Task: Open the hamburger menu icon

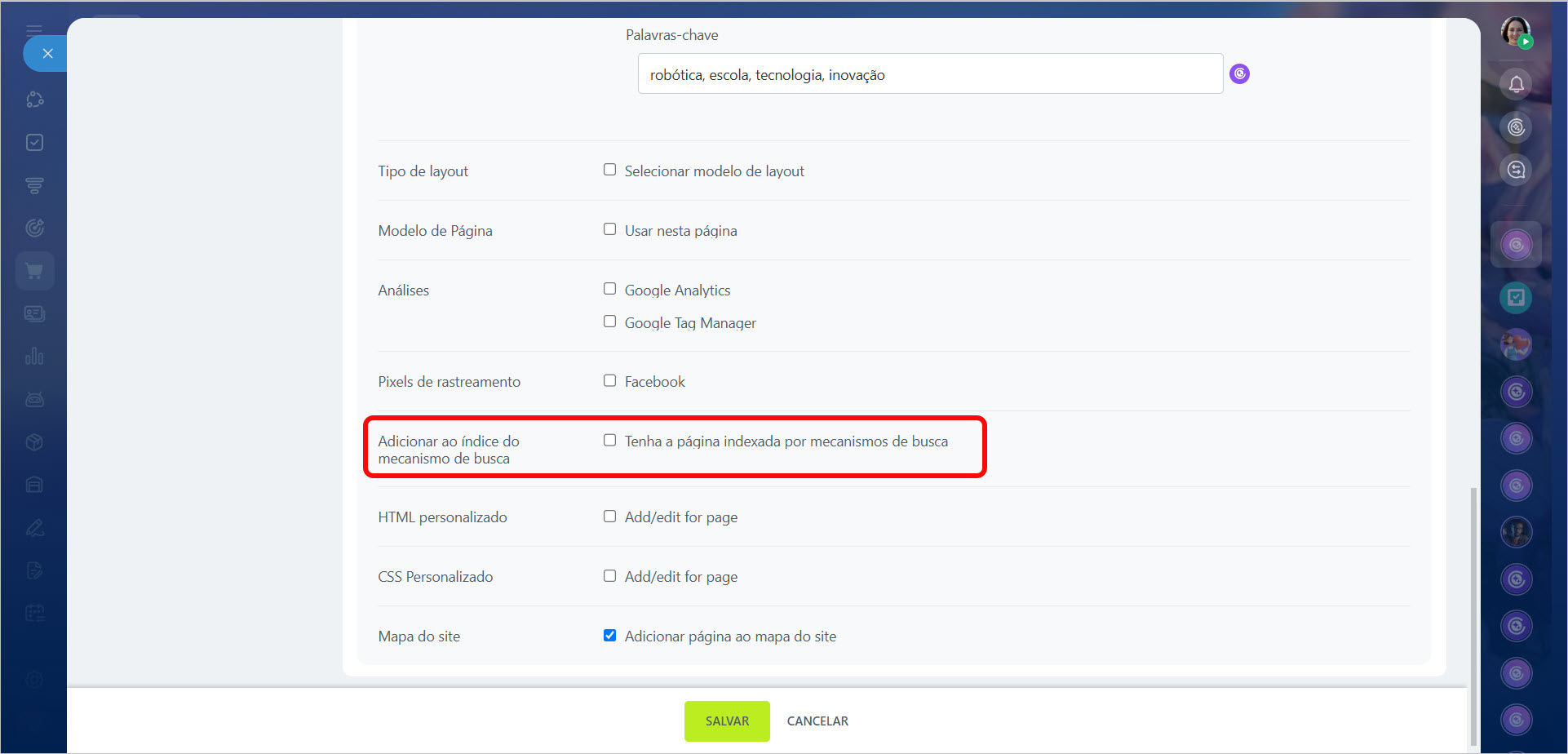Action: (34, 31)
